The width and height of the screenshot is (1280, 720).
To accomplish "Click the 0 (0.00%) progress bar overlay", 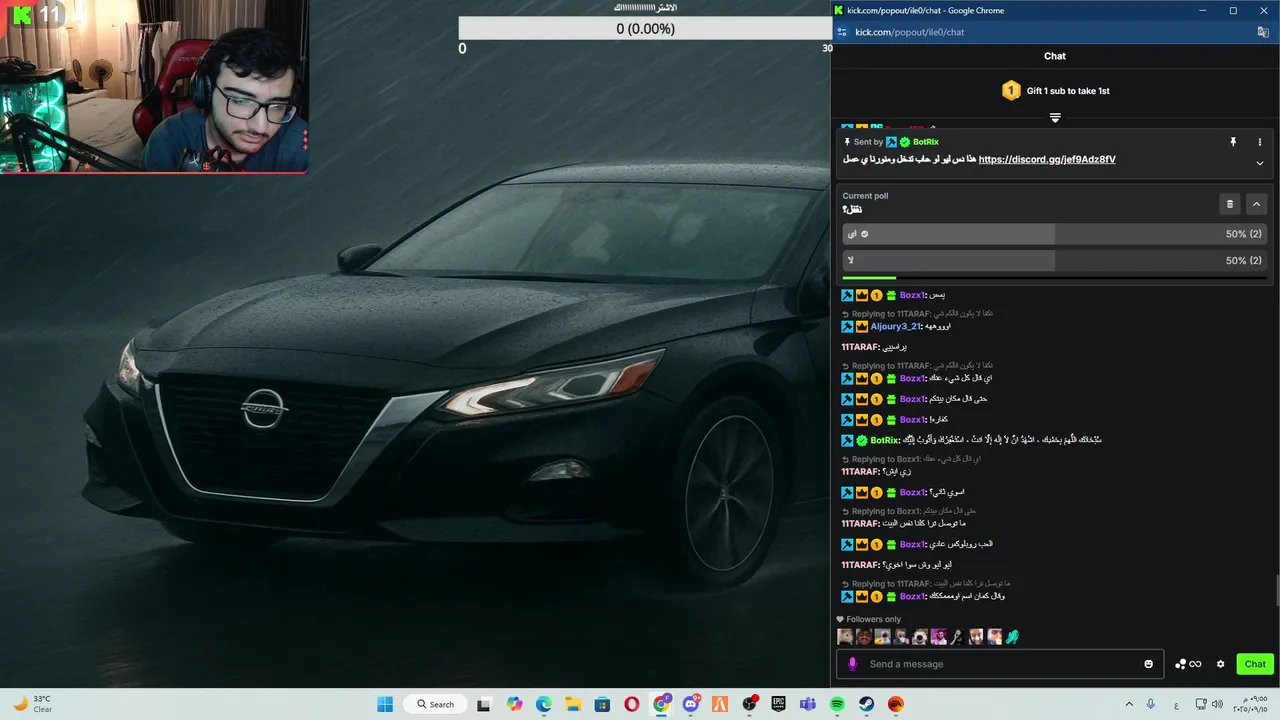I will click(x=645, y=29).
